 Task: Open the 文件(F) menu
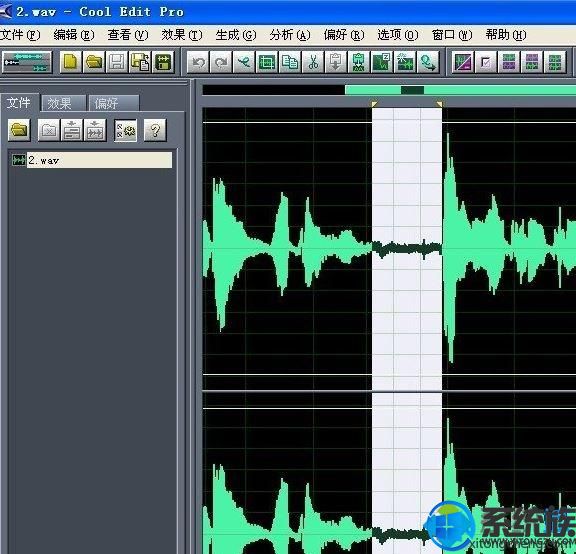point(20,35)
